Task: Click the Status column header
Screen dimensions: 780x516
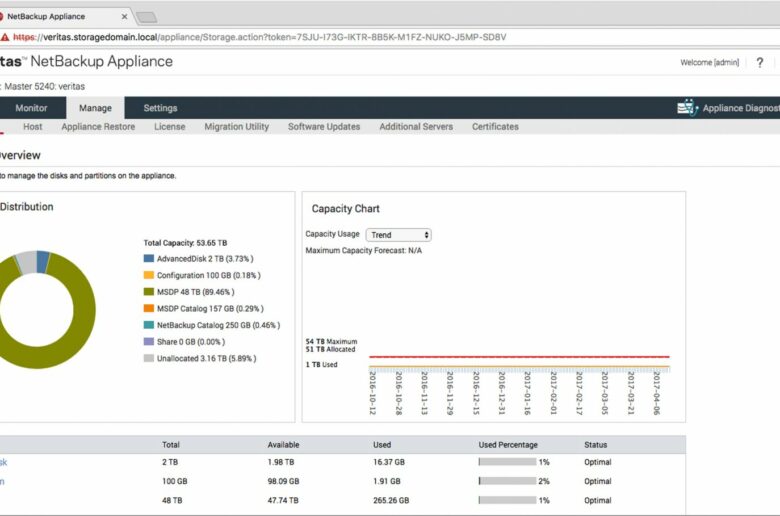Action: pos(595,445)
